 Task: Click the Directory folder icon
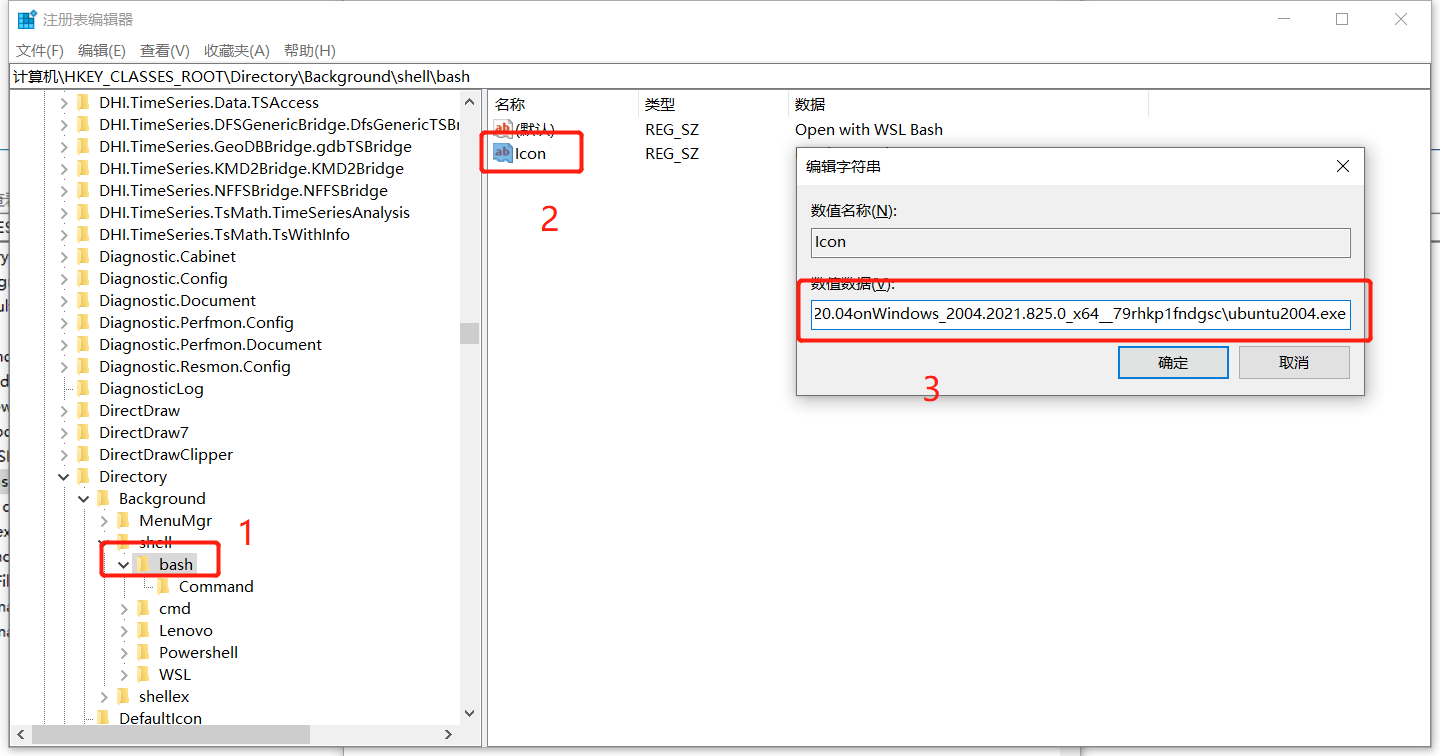(x=83, y=476)
